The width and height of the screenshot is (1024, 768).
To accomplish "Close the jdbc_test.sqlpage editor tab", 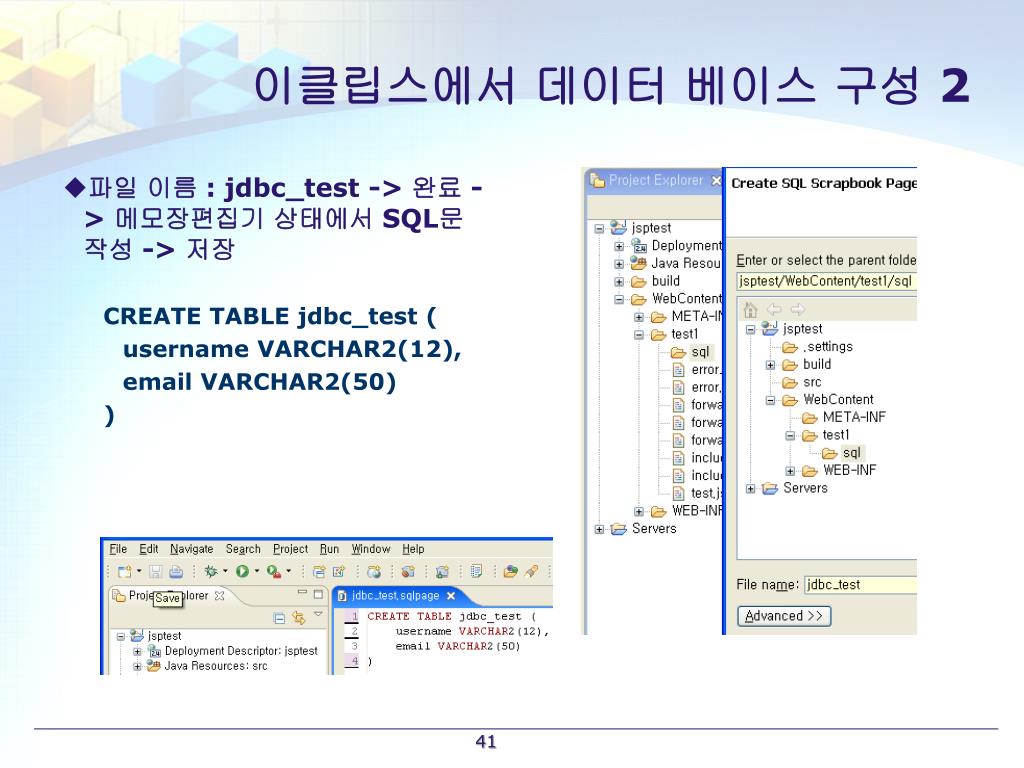I will 451,596.
